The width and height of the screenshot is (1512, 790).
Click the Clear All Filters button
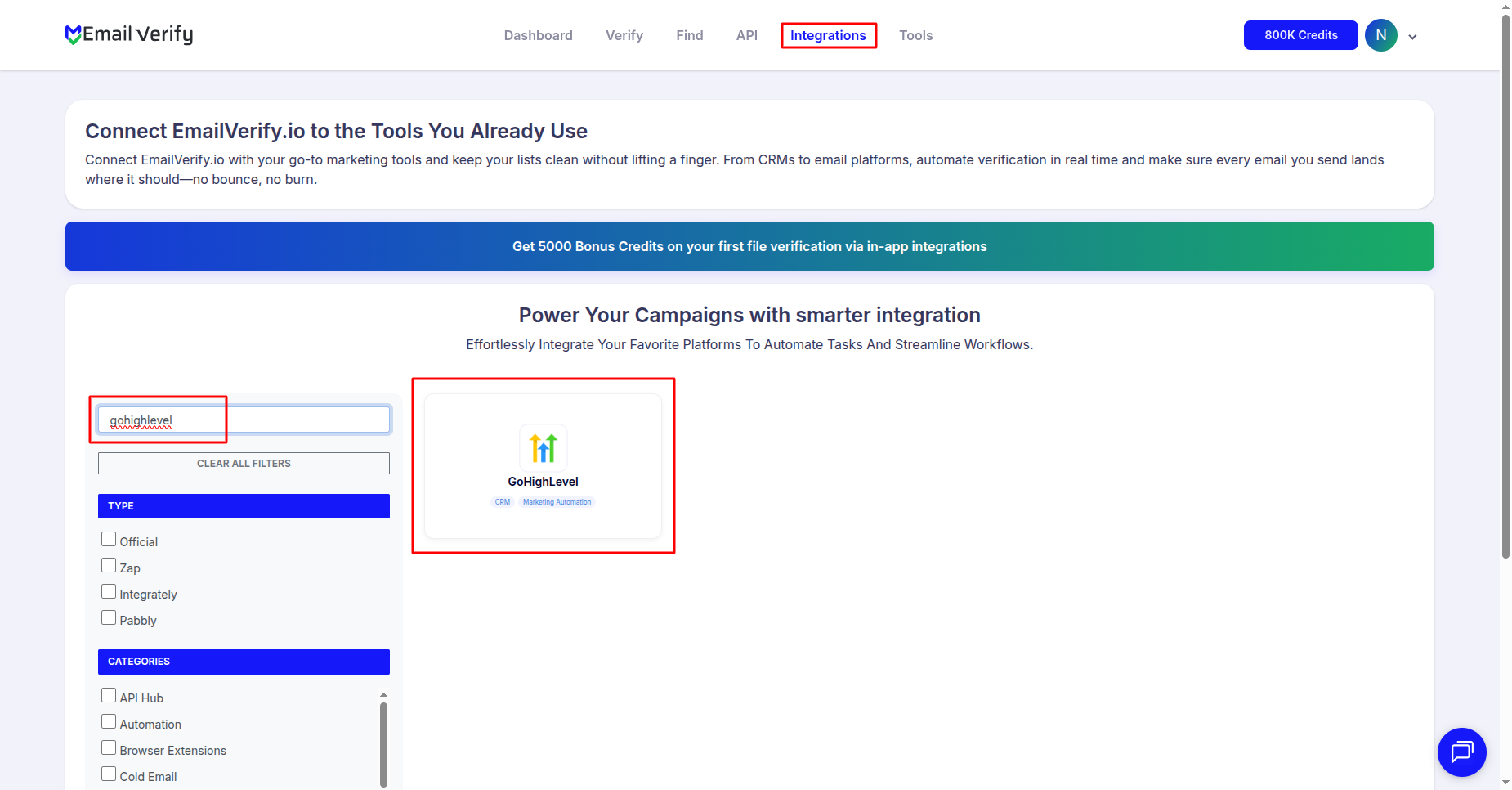[244, 464]
